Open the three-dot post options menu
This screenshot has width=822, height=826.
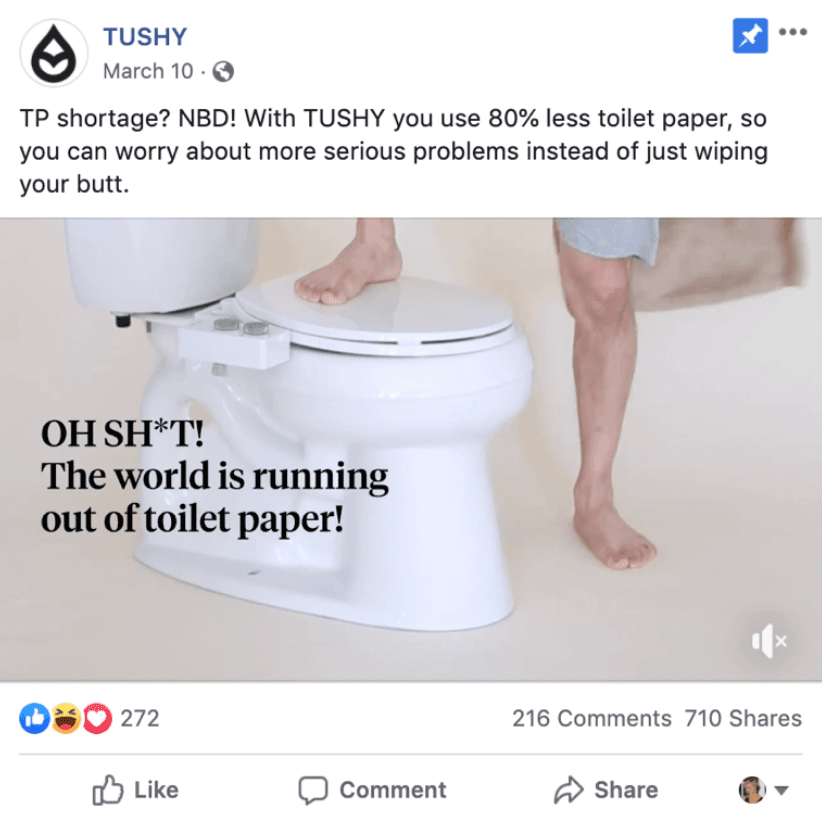[x=792, y=32]
